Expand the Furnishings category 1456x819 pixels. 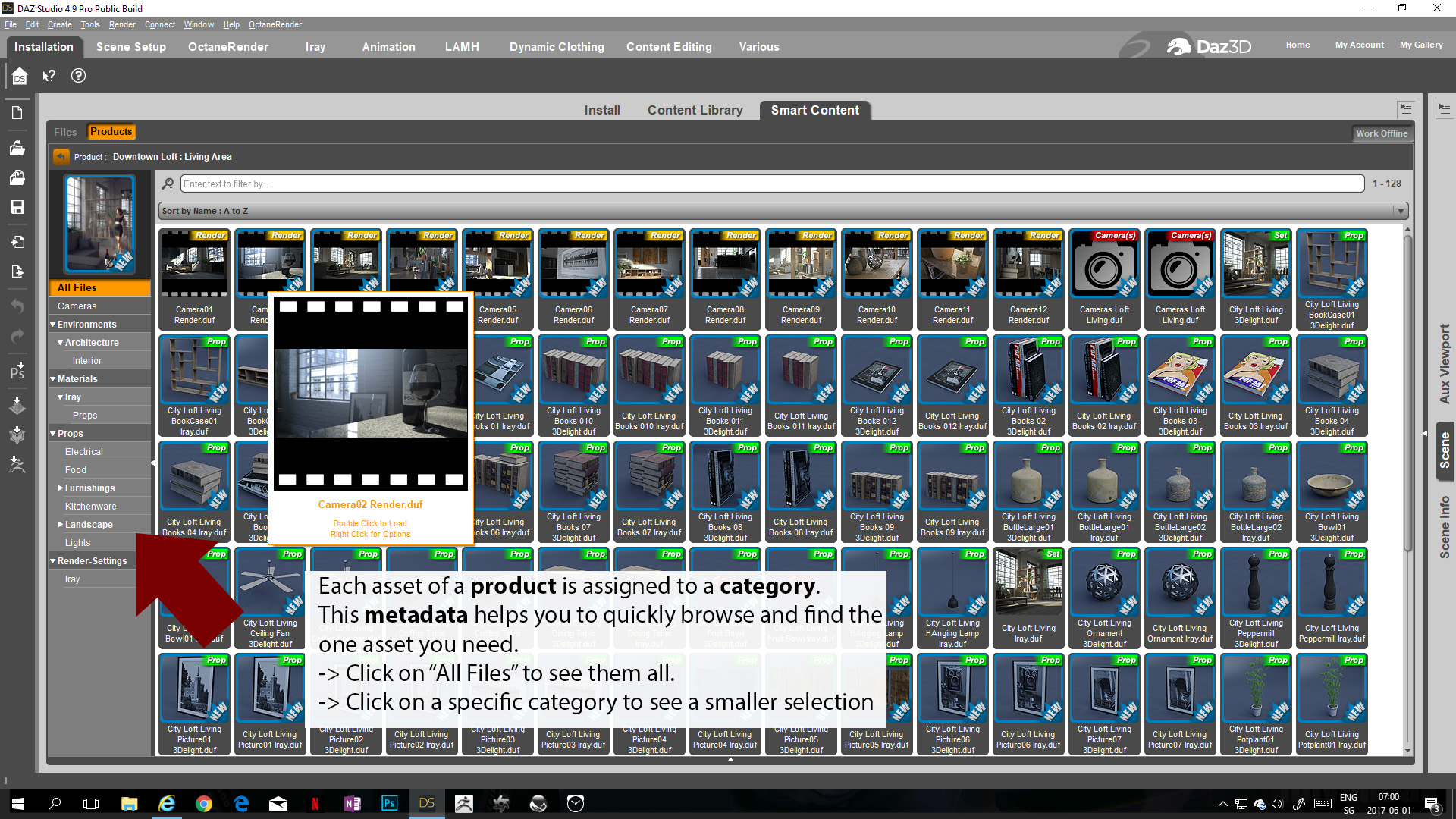point(61,488)
